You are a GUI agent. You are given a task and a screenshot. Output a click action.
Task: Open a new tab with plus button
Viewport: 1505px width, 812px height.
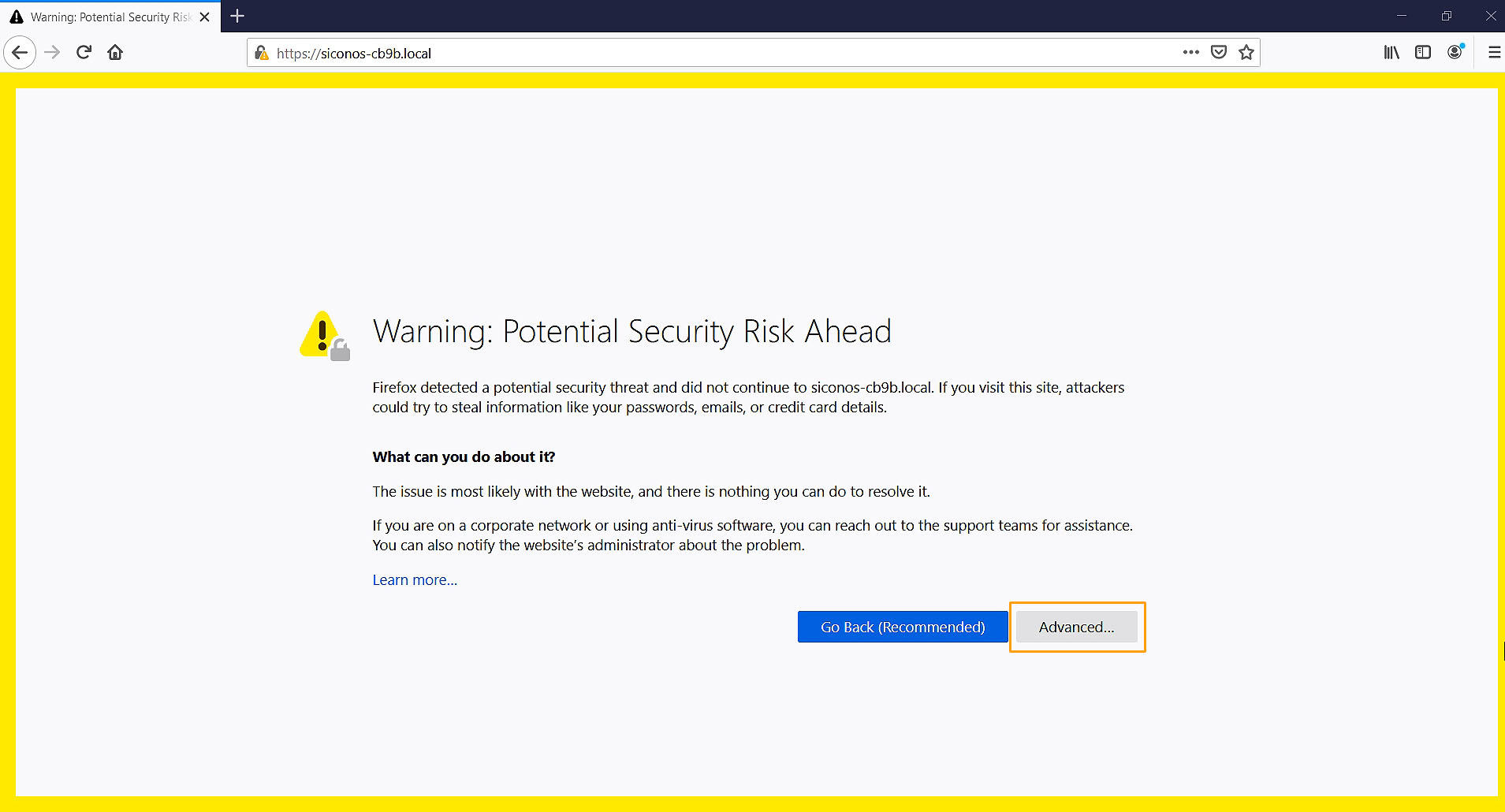[x=237, y=16]
